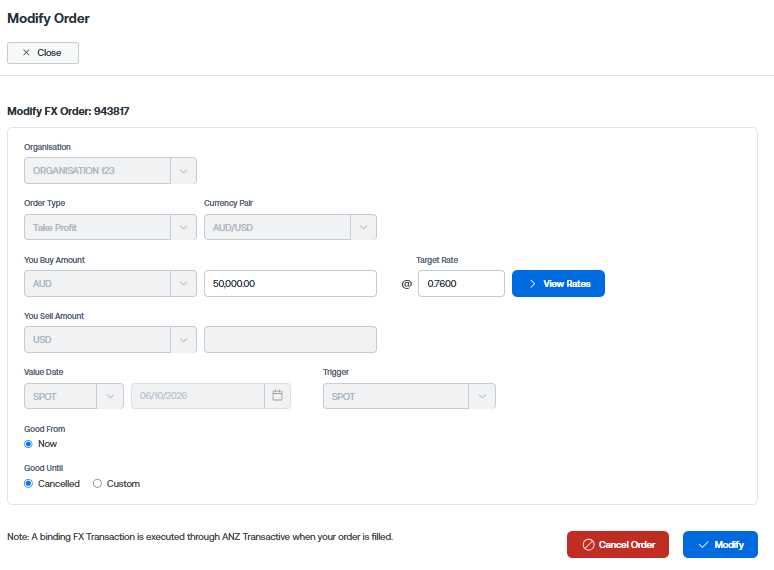Click the Value Date label
The width and height of the screenshot is (774, 570).
43,372
